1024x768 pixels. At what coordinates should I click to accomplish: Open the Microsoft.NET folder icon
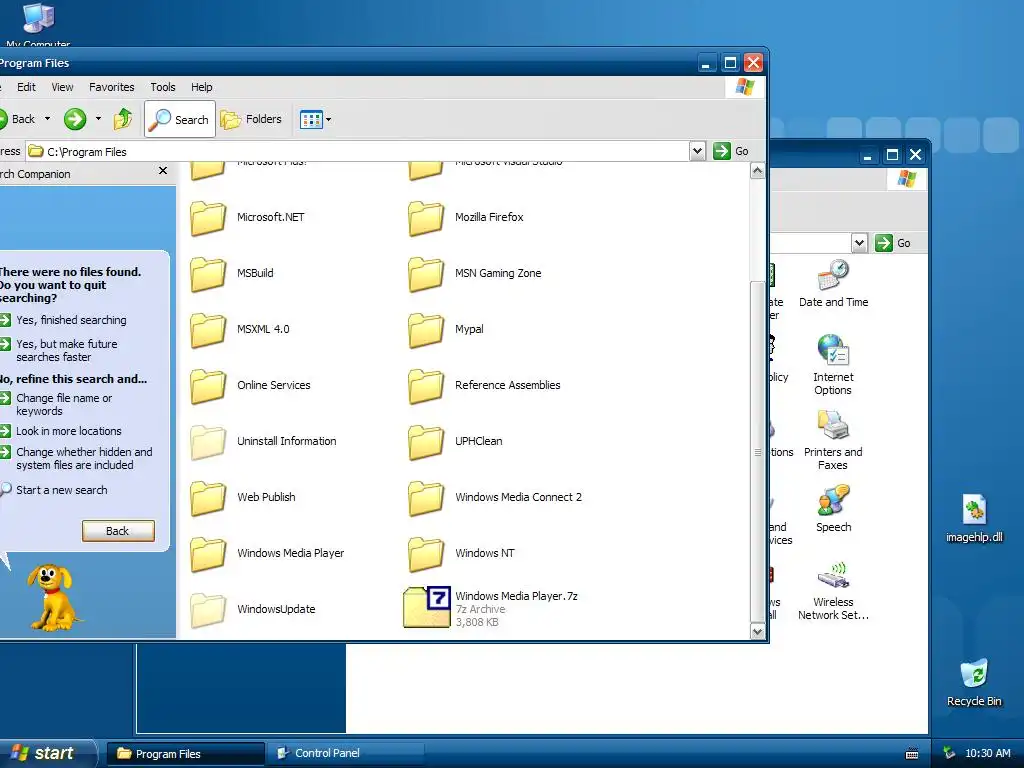tap(208, 217)
